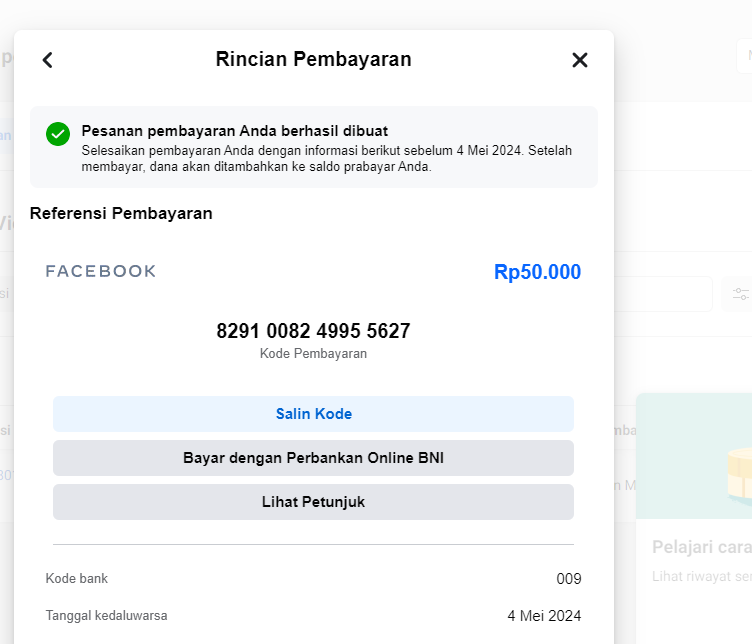
Task: Open the Pelajari cara card heading
Action: tap(701, 547)
